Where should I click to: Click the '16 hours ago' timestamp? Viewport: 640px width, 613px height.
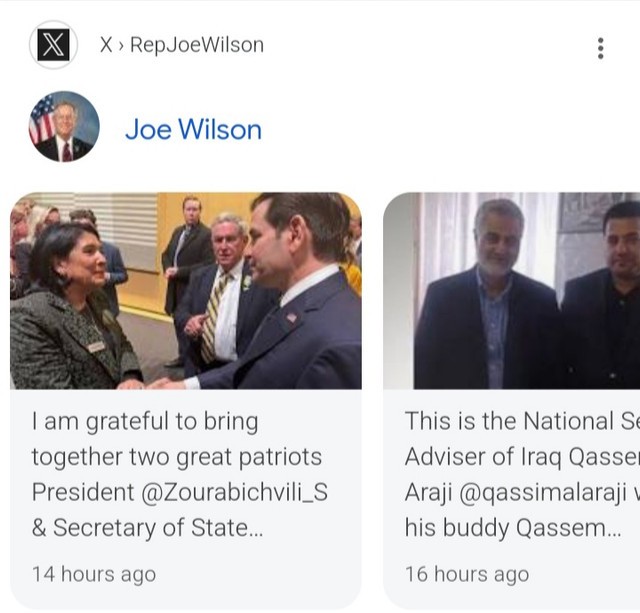(x=467, y=574)
